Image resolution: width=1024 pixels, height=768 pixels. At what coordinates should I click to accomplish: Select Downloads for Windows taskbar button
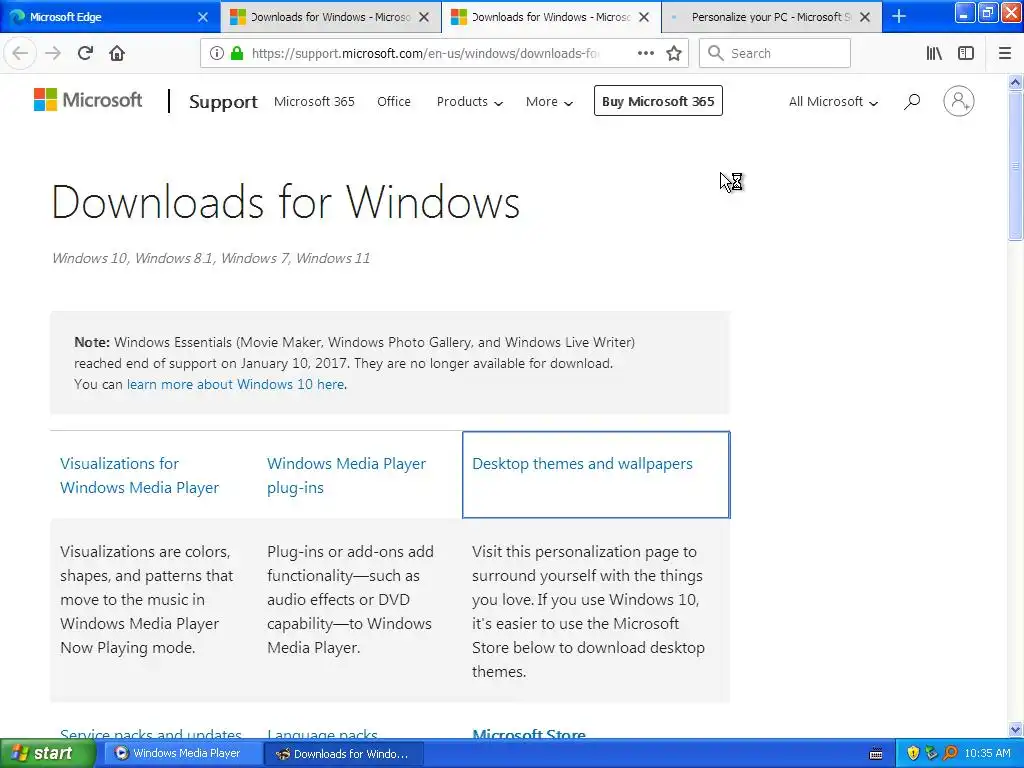344,754
